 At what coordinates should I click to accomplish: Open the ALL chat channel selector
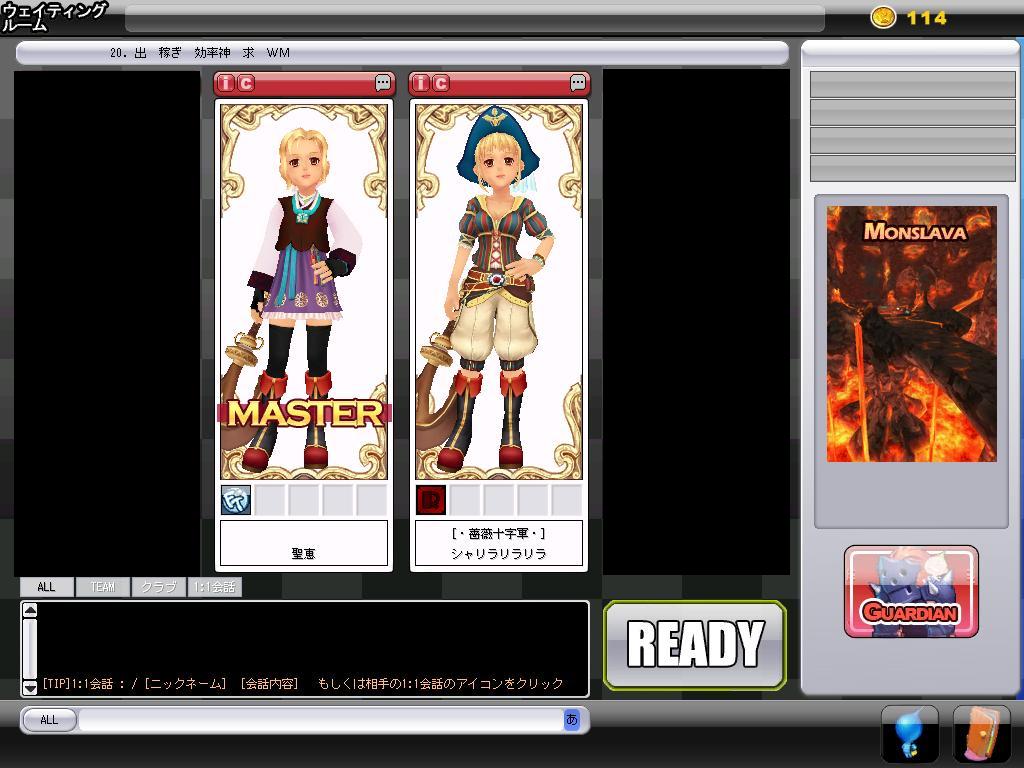click(x=49, y=719)
